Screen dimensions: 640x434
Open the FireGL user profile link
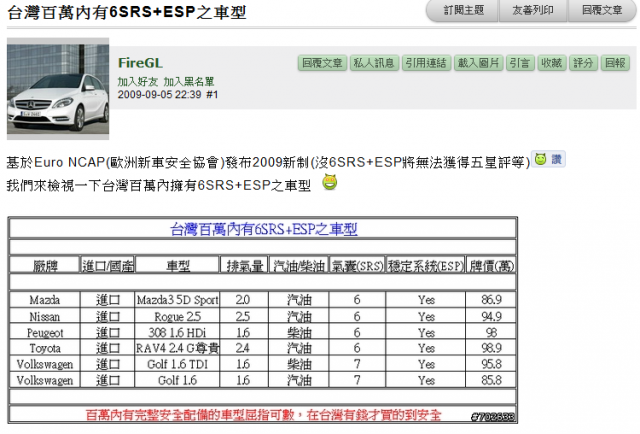click(x=140, y=63)
